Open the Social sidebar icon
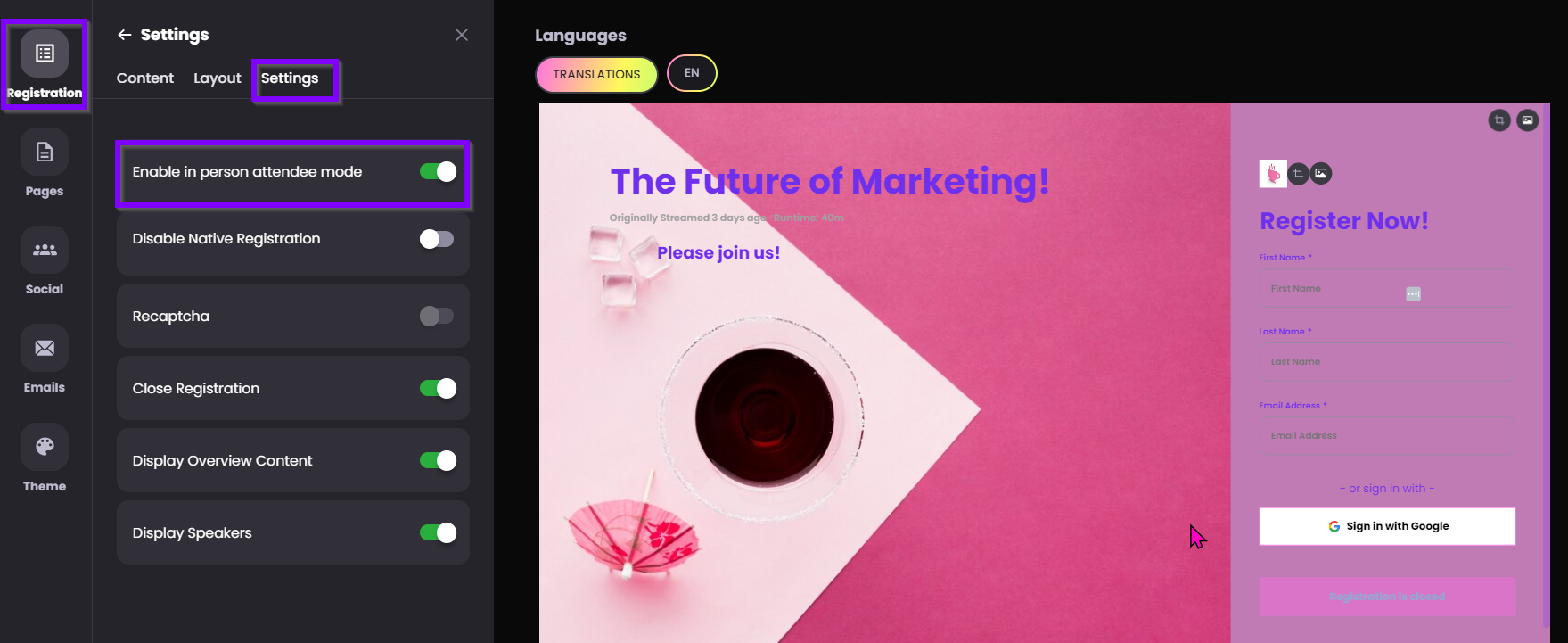Screen dimensions: 1568x643 45,250
